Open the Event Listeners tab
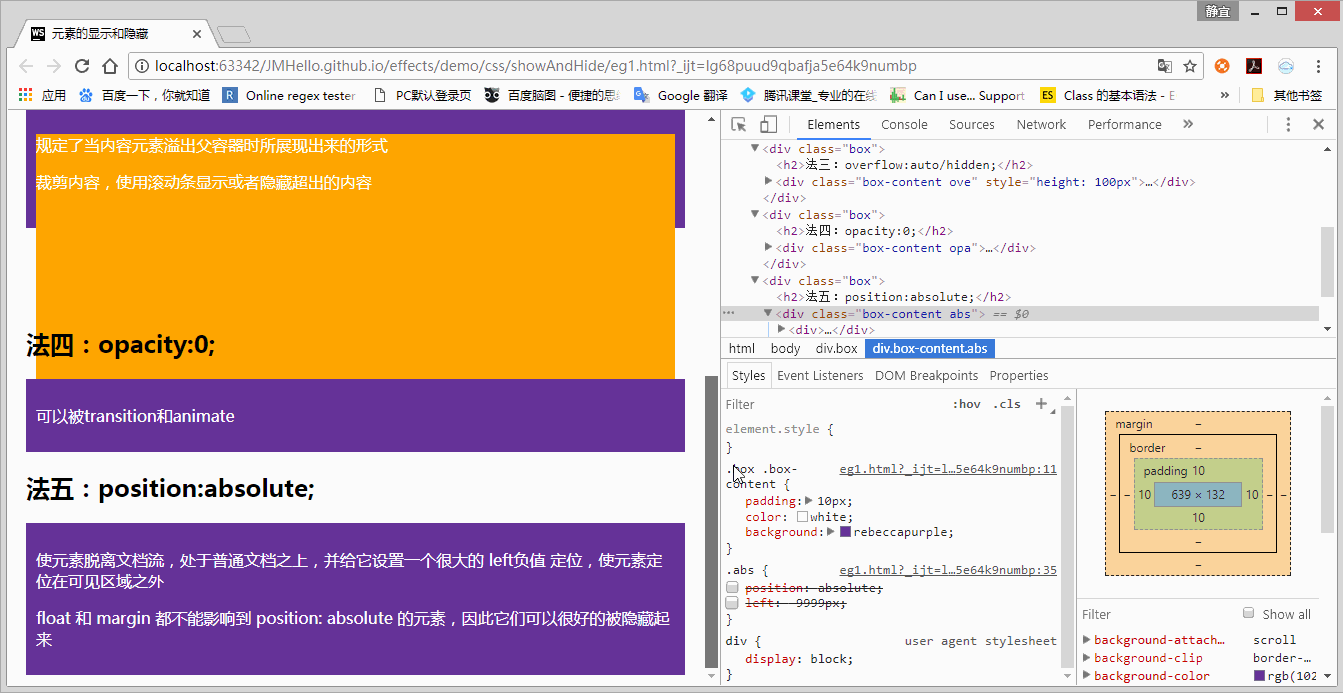 point(820,376)
